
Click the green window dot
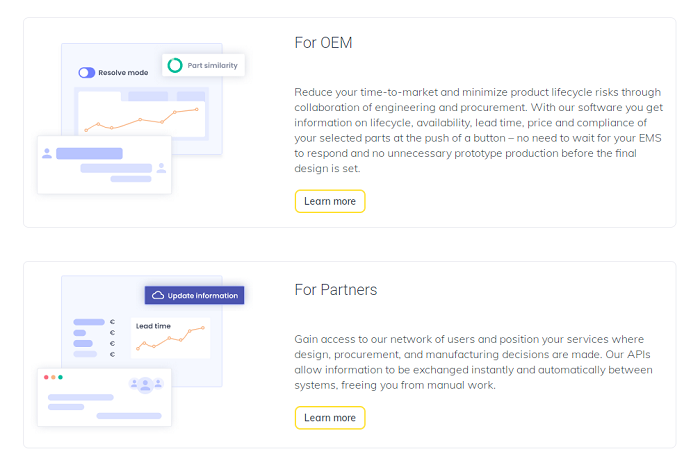pos(60,378)
